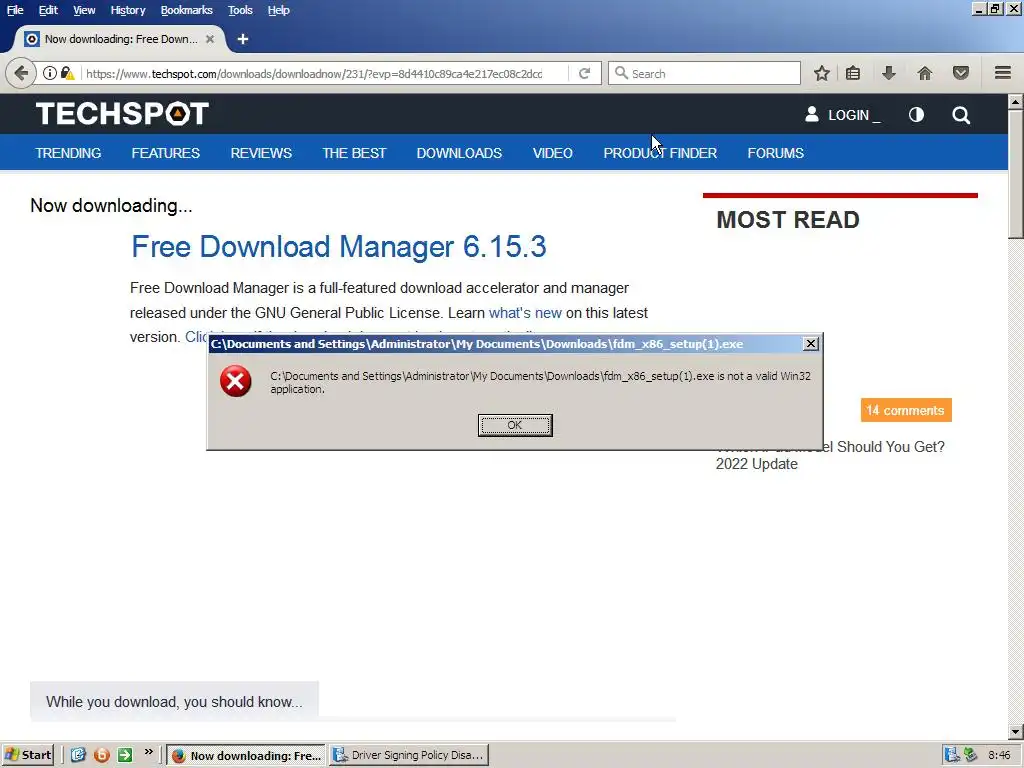Click the user profile icon beside LOGIN
The width and height of the screenshot is (1024, 768).
(x=812, y=114)
